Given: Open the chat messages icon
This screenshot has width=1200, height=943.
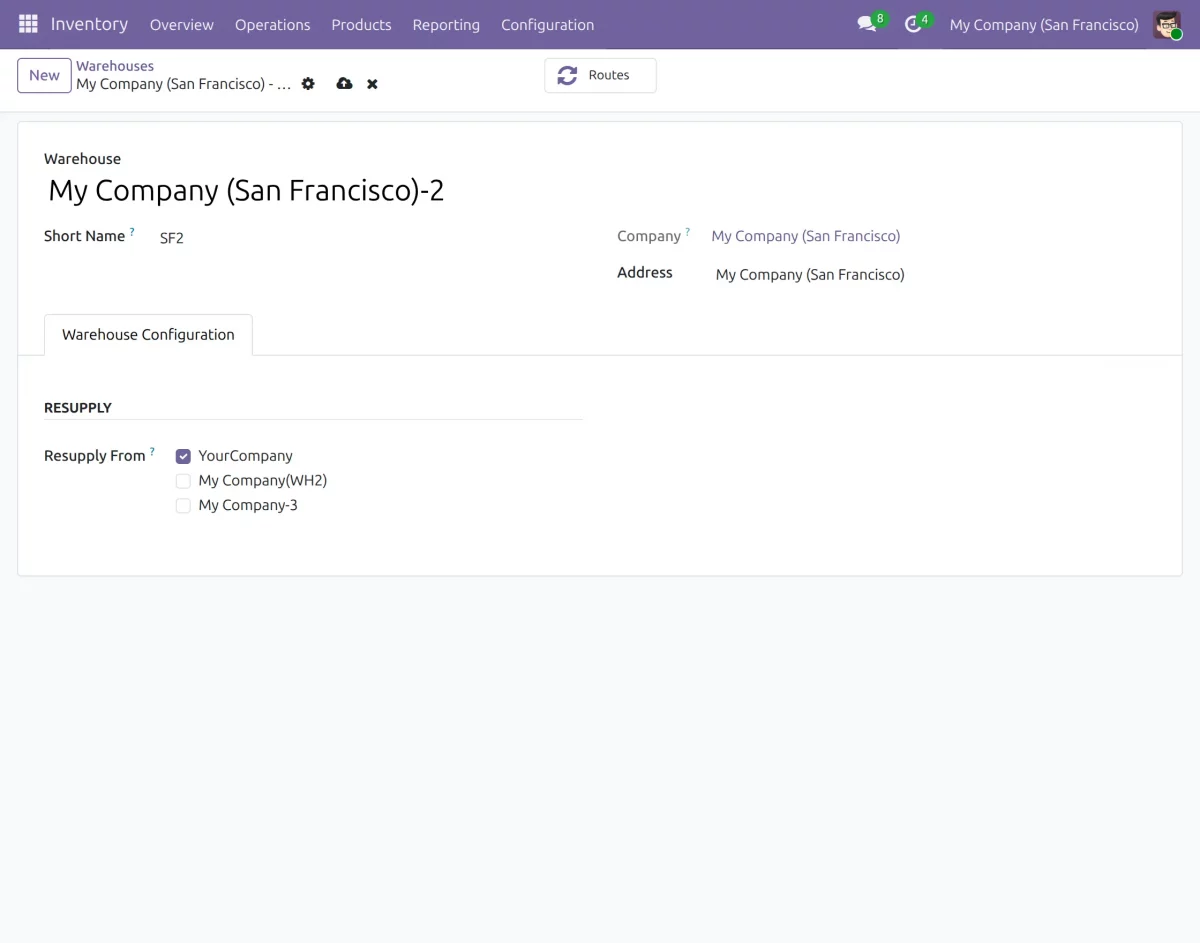Looking at the screenshot, I should pos(866,25).
